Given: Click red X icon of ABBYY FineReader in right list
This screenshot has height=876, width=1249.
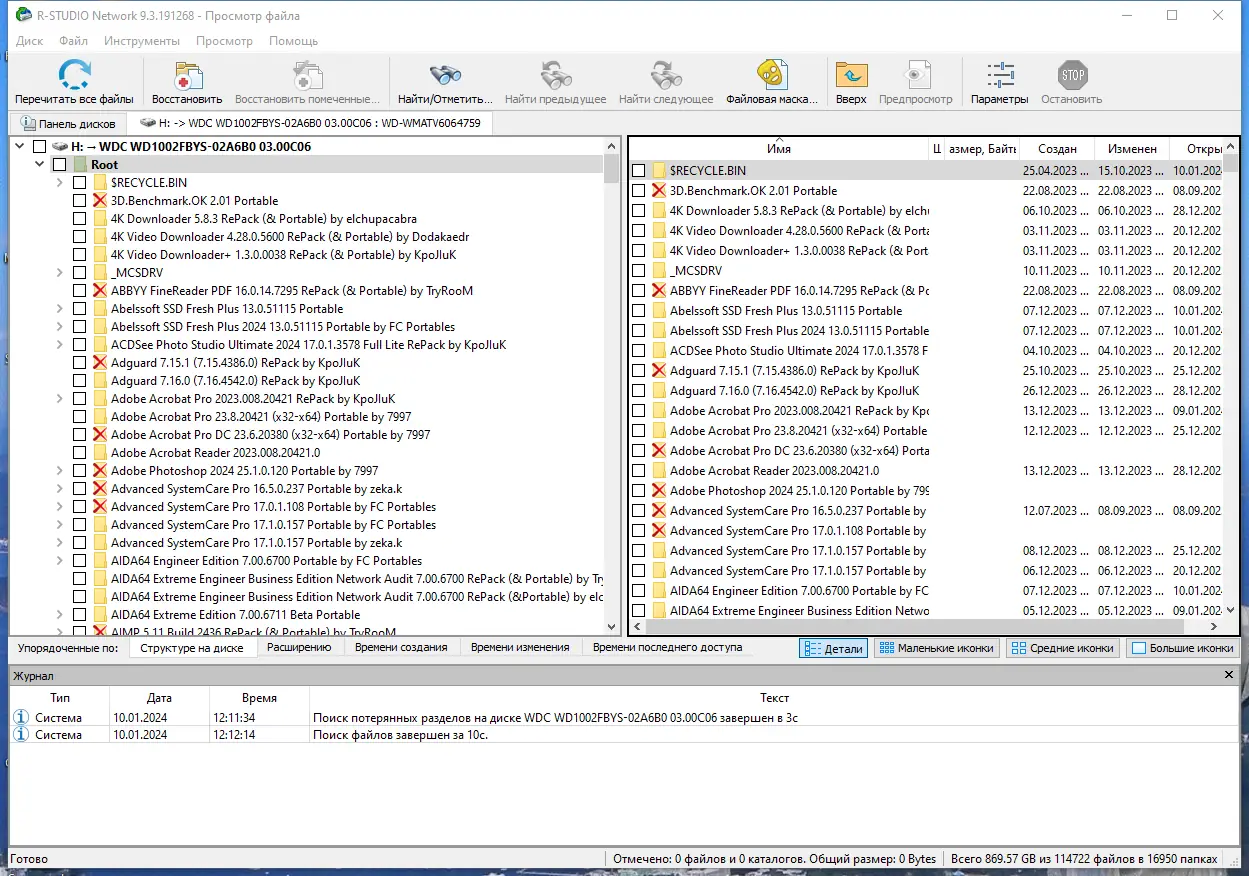Looking at the screenshot, I should point(659,291).
